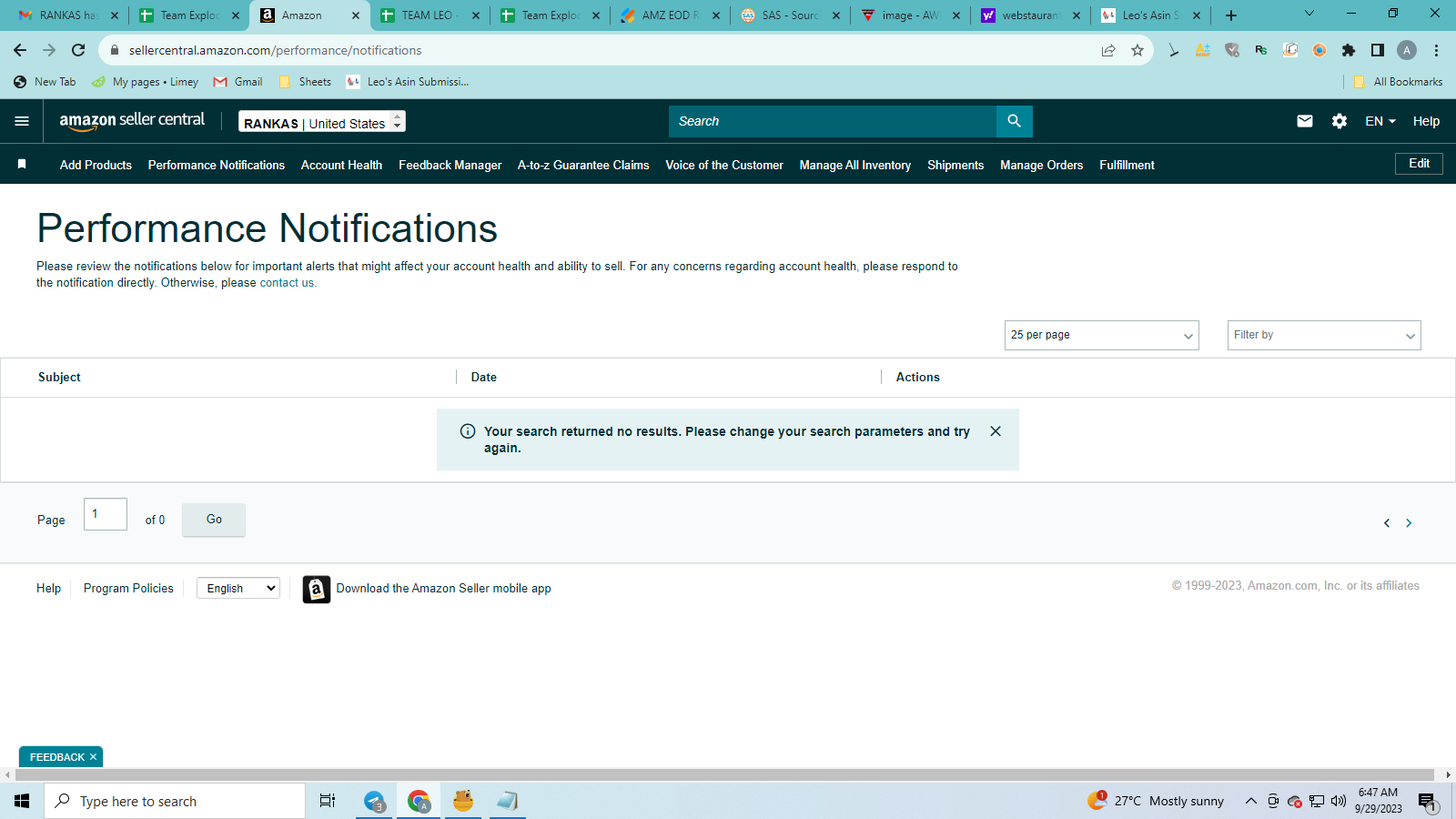Screen dimensions: 1456x819
Task: Open Feedback Manager menu item
Action: [450, 165]
